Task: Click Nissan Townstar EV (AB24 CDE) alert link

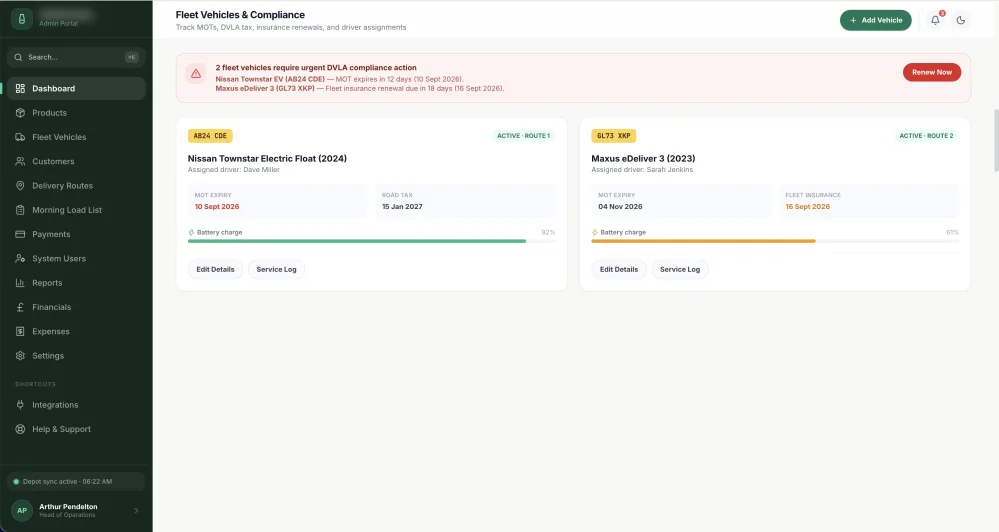Action: click(270, 79)
